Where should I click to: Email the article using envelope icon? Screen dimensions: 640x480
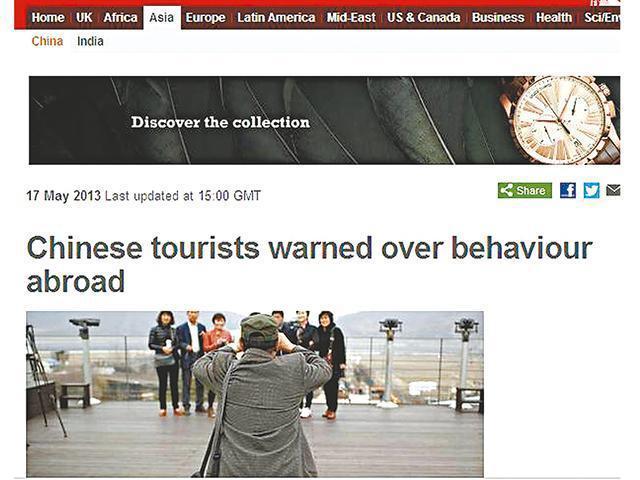coord(613,190)
